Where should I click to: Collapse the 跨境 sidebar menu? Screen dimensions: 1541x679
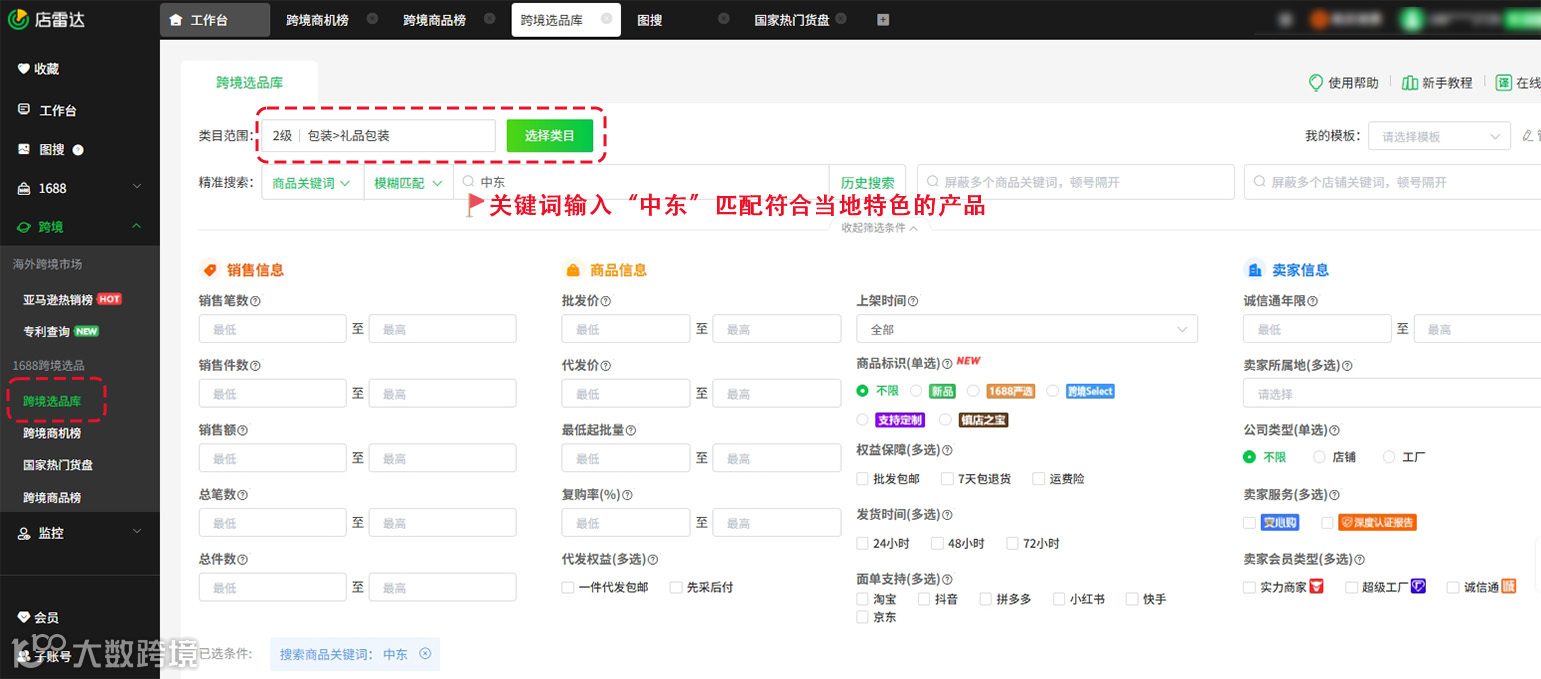pos(137,227)
